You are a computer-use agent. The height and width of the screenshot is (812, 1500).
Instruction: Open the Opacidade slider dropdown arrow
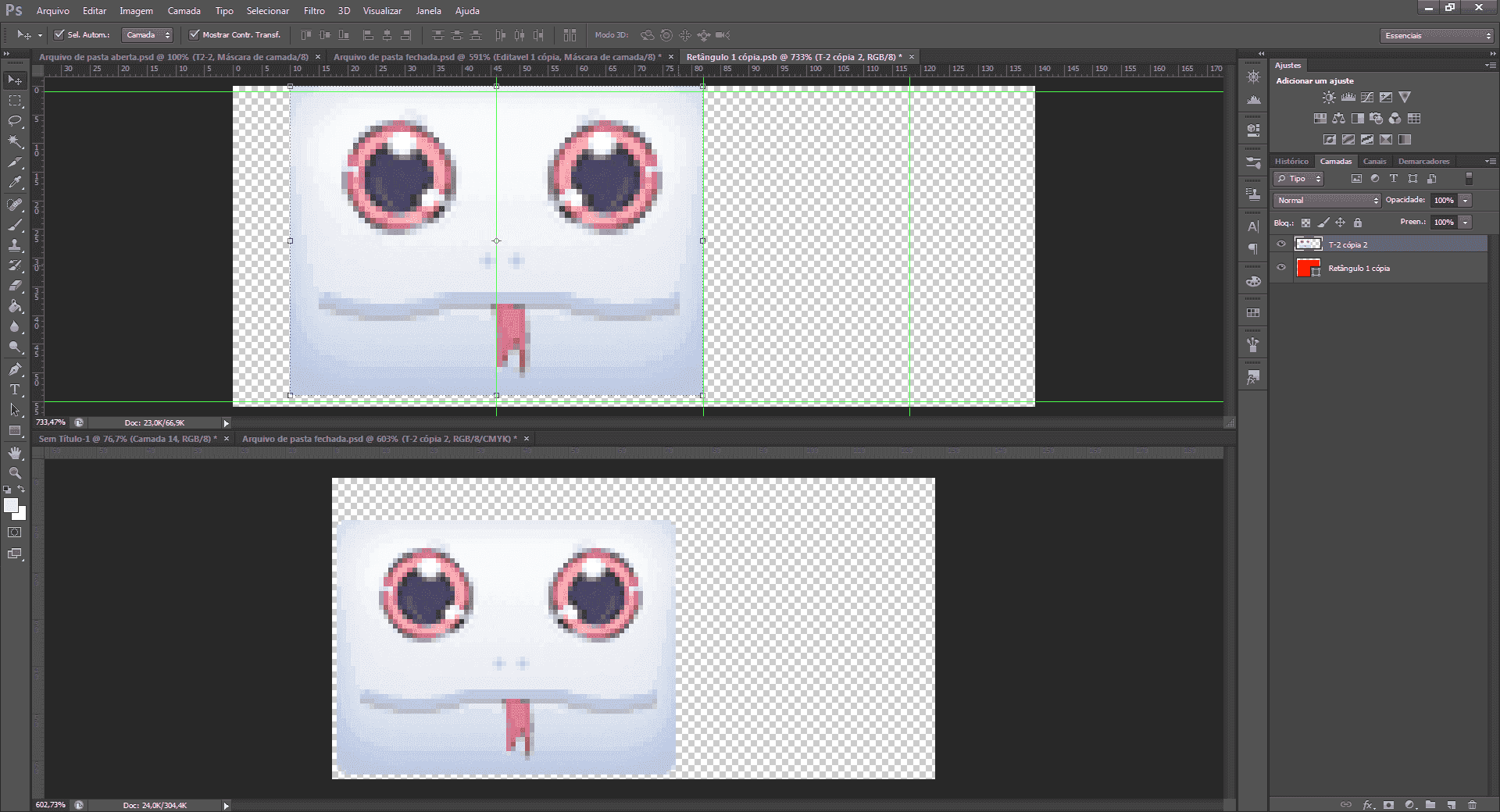pos(1466,200)
